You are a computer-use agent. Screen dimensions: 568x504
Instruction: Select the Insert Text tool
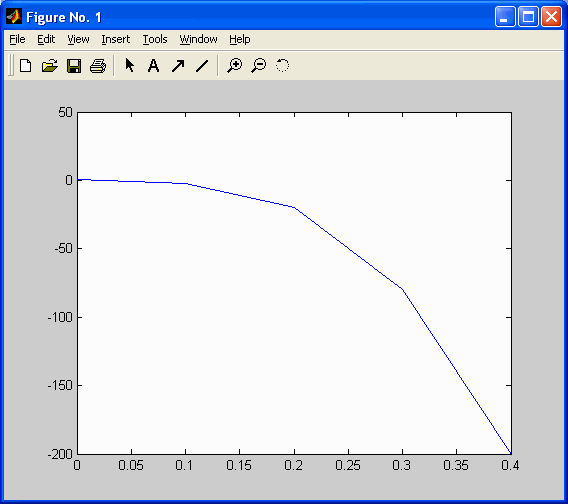pyautogui.click(x=154, y=66)
